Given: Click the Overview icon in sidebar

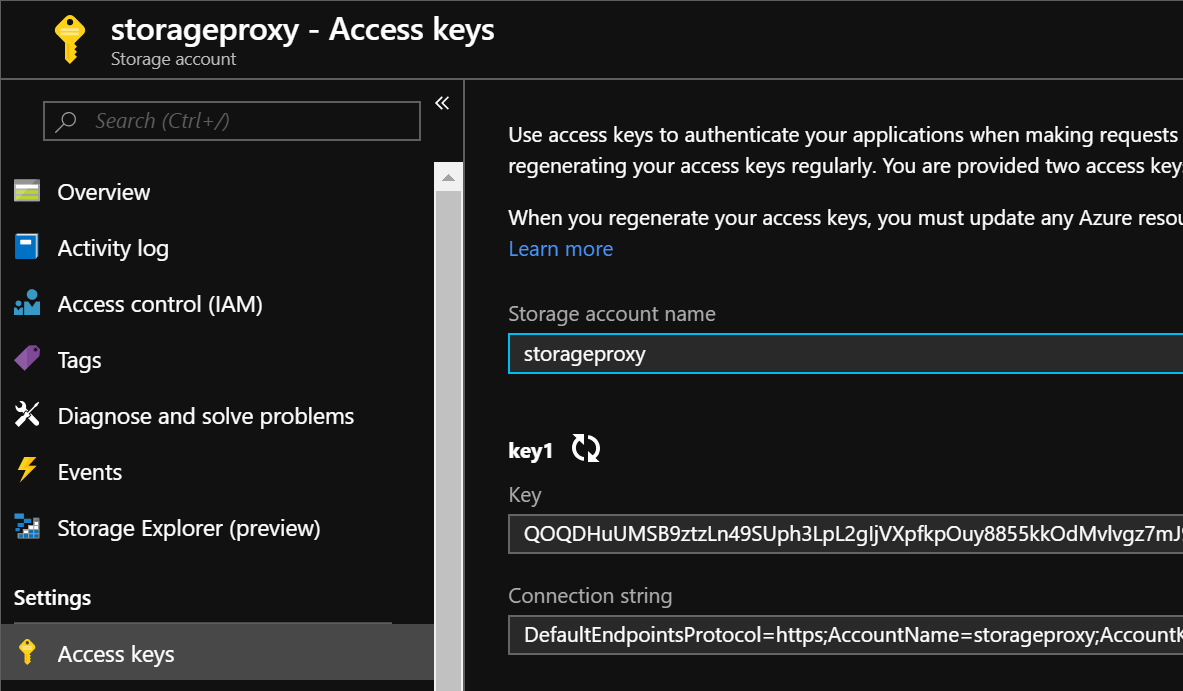Looking at the screenshot, I should (x=27, y=192).
